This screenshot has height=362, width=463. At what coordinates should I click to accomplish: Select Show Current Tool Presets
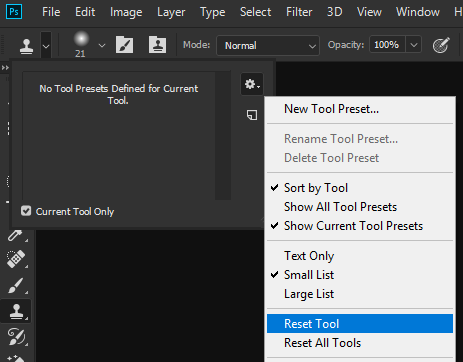click(360, 226)
